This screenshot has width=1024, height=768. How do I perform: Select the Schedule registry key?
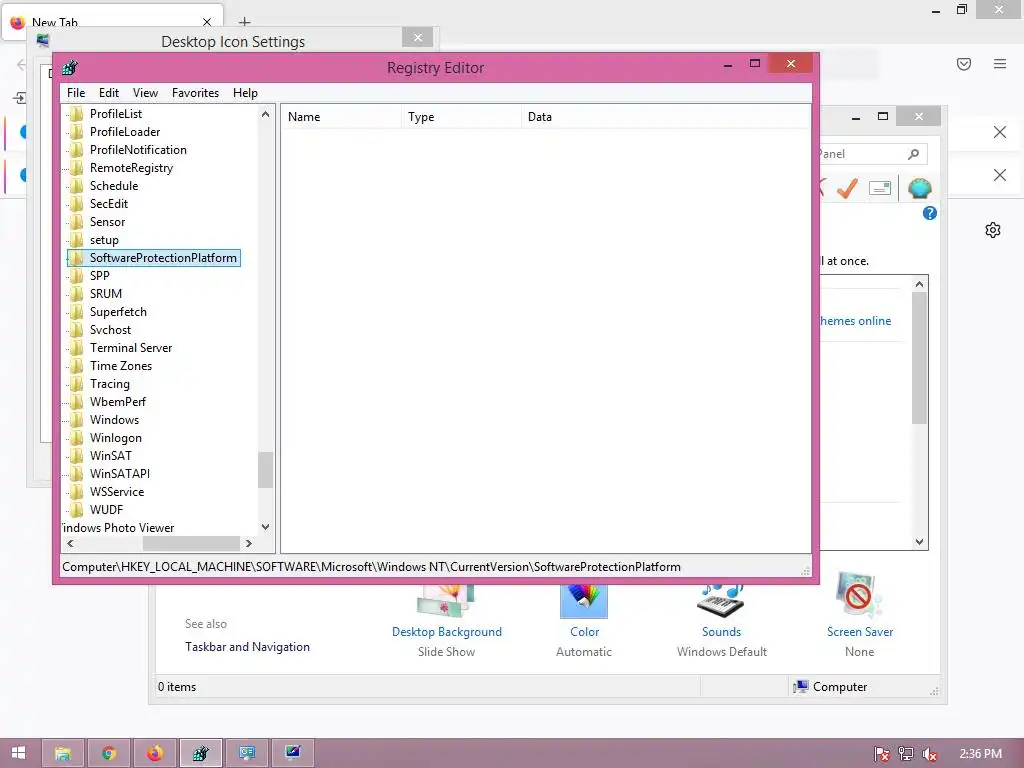(x=114, y=185)
